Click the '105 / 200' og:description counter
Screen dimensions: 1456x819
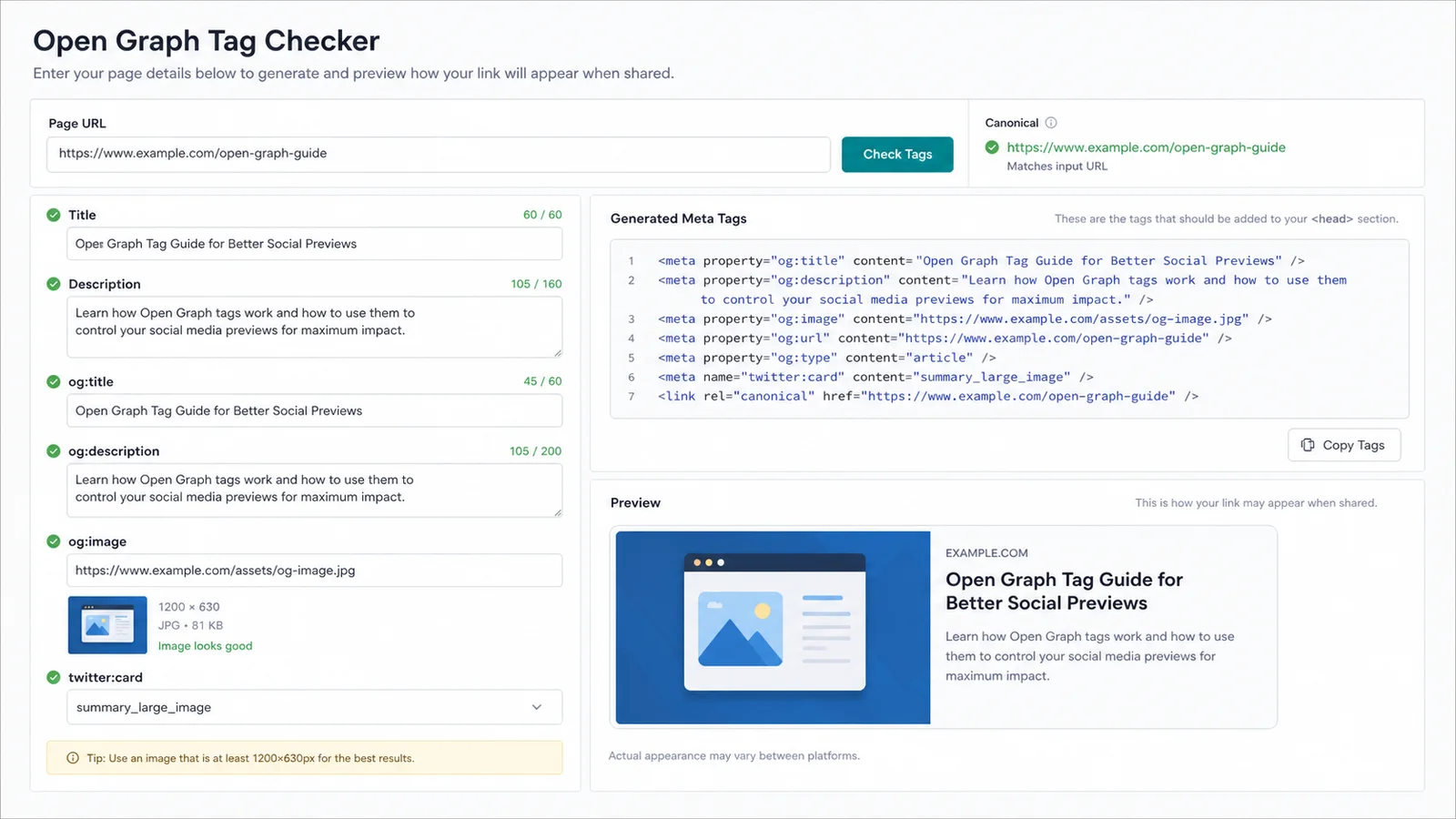click(x=536, y=451)
